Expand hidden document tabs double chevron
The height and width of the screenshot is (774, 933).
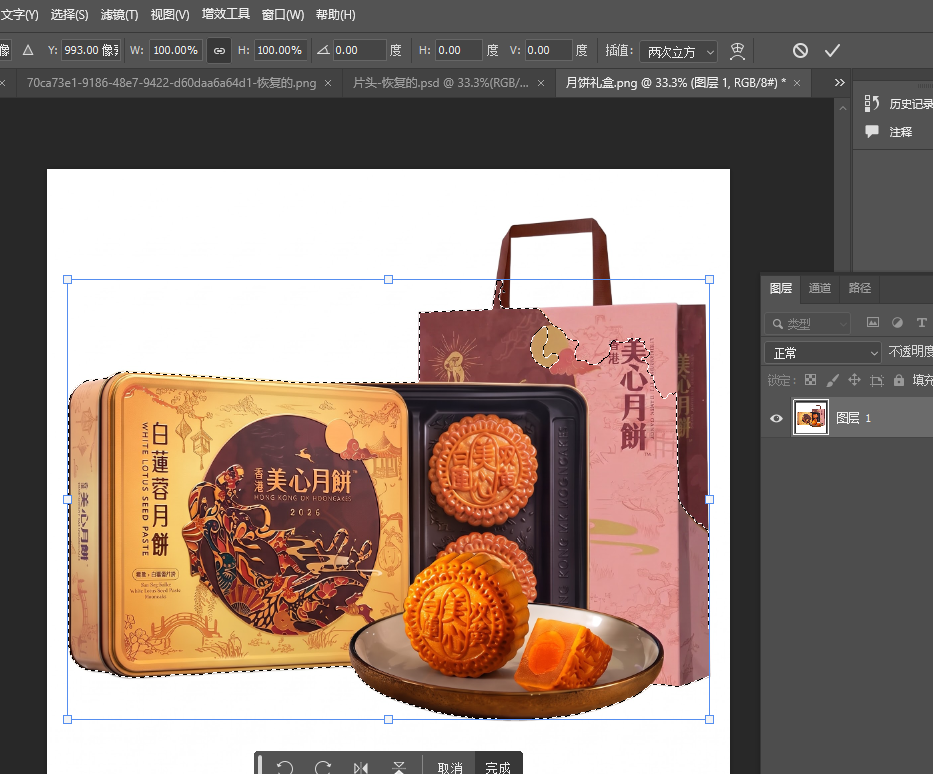[x=840, y=83]
